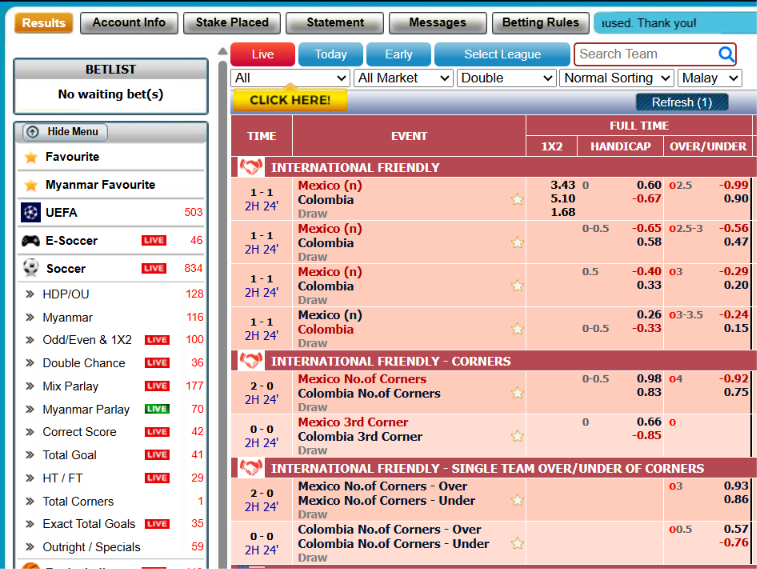Switch to the Today tab

(x=331, y=54)
